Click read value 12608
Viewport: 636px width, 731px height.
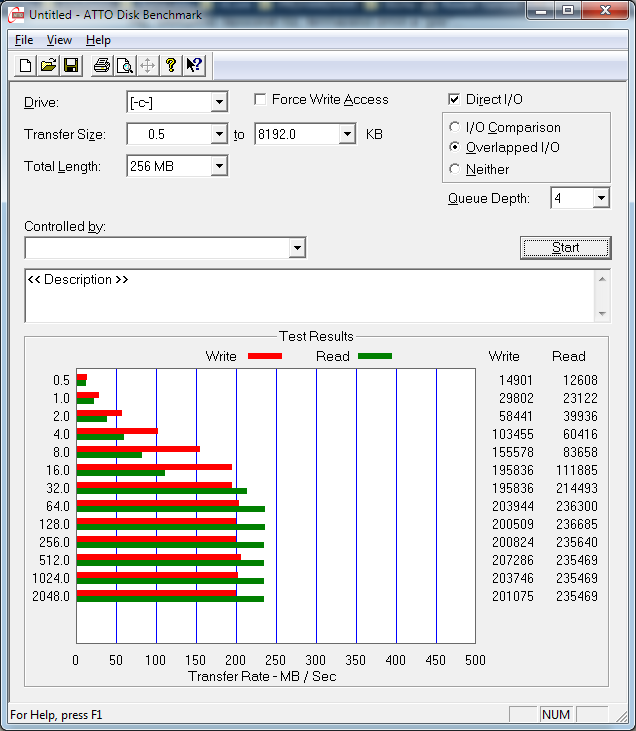pyautogui.click(x=580, y=380)
